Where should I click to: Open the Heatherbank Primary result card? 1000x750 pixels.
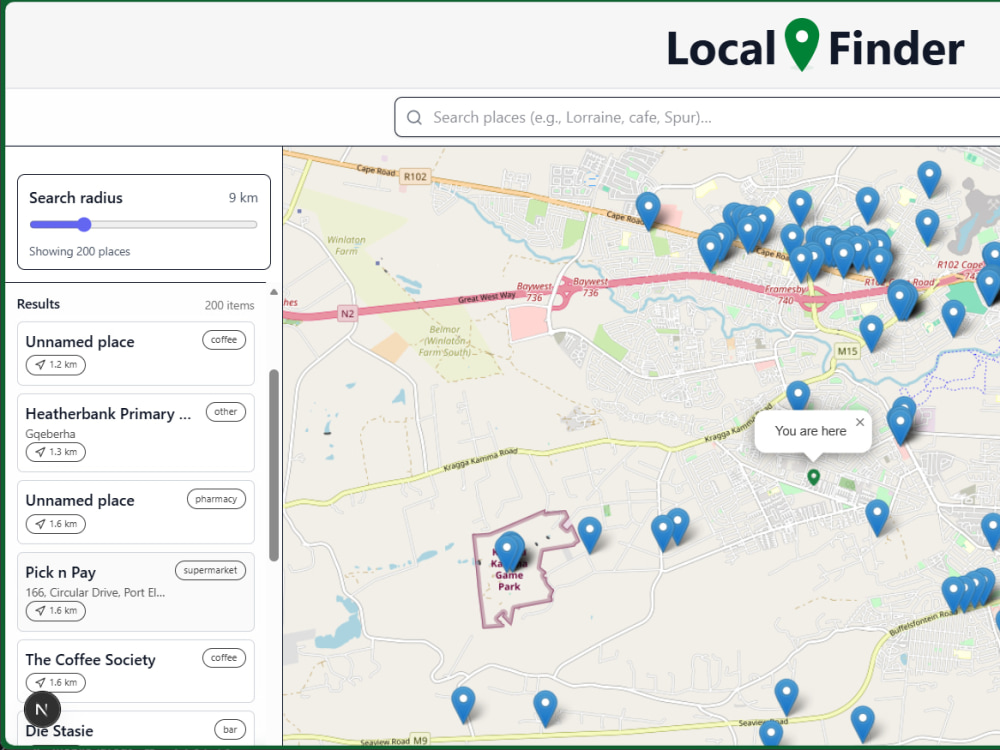pyautogui.click(x=136, y=433)
